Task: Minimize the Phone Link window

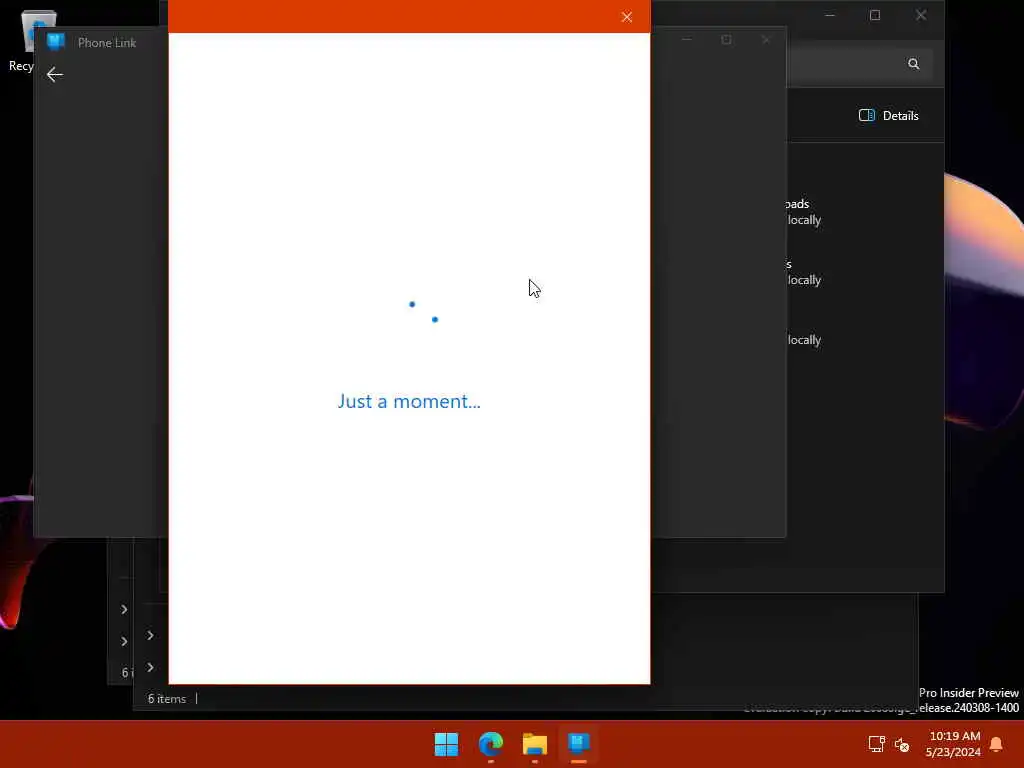Action: coord(686,40)
